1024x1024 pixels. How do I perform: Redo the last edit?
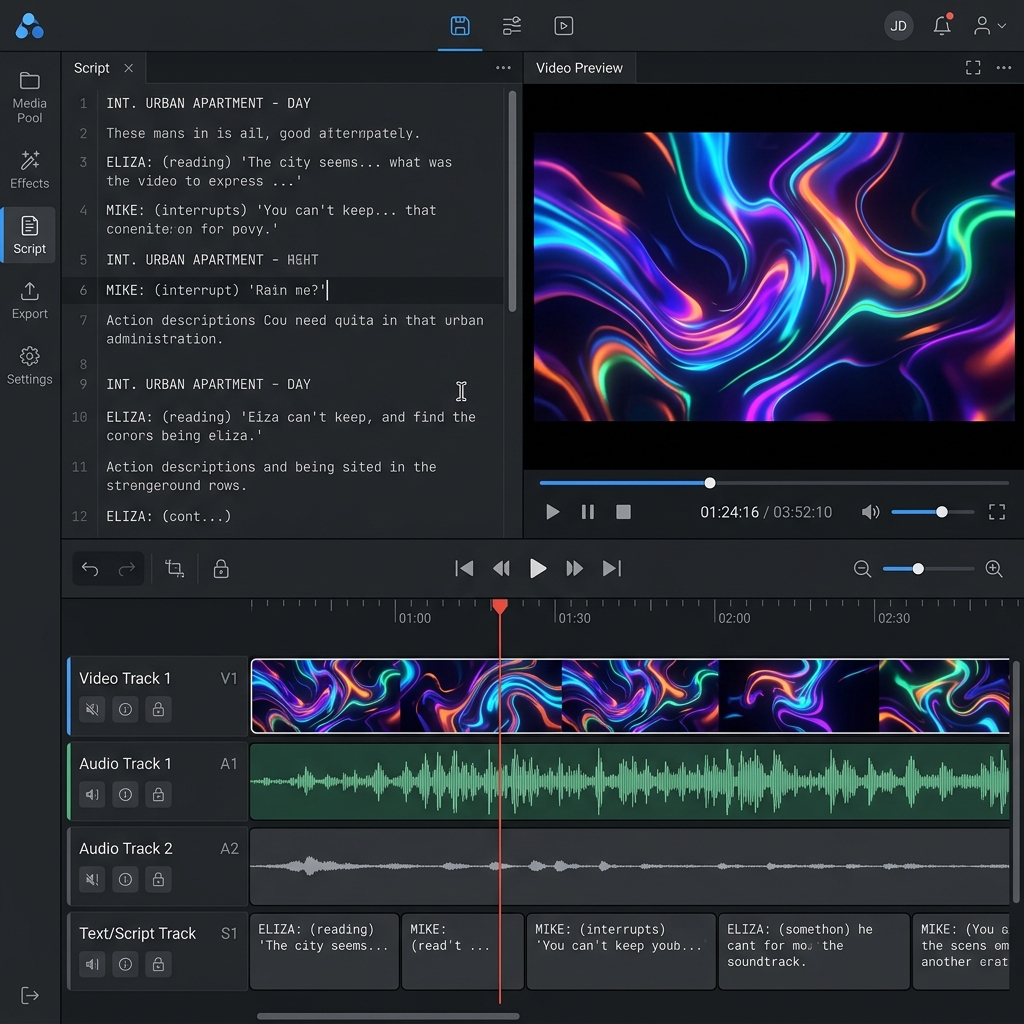127,569
